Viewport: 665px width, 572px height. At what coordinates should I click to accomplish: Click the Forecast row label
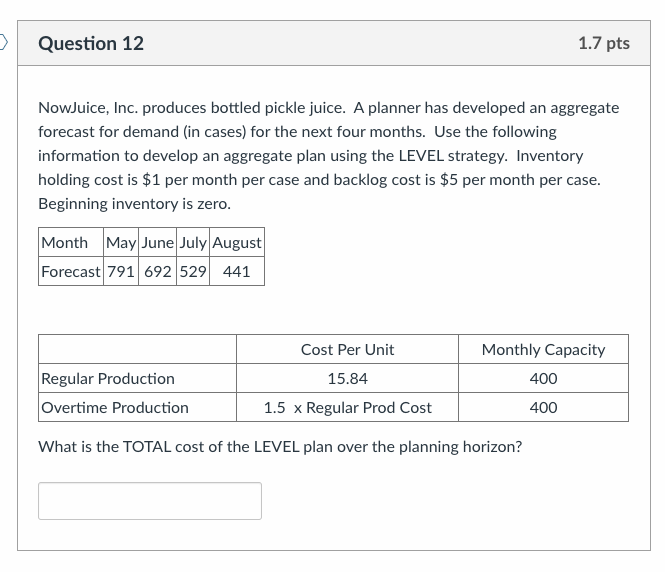point(71,271)
